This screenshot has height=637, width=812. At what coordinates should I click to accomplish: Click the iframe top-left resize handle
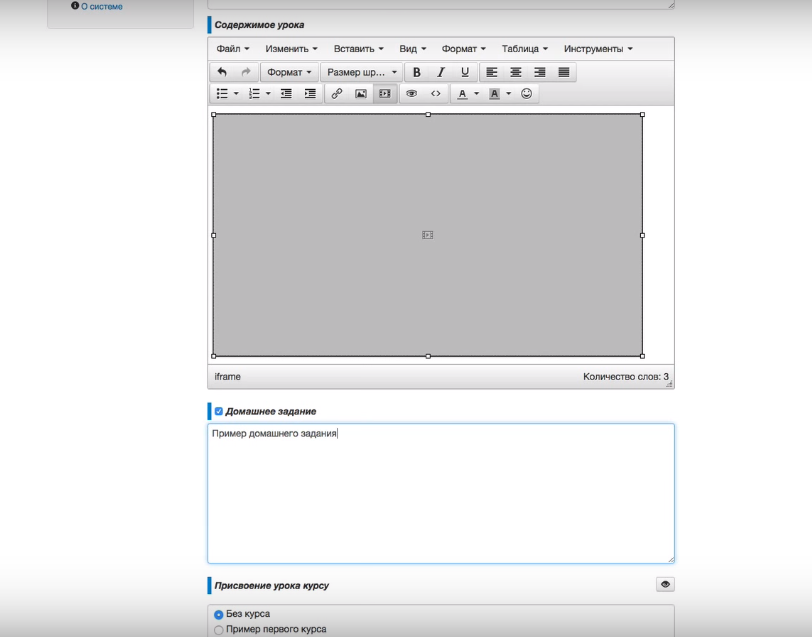213,114
